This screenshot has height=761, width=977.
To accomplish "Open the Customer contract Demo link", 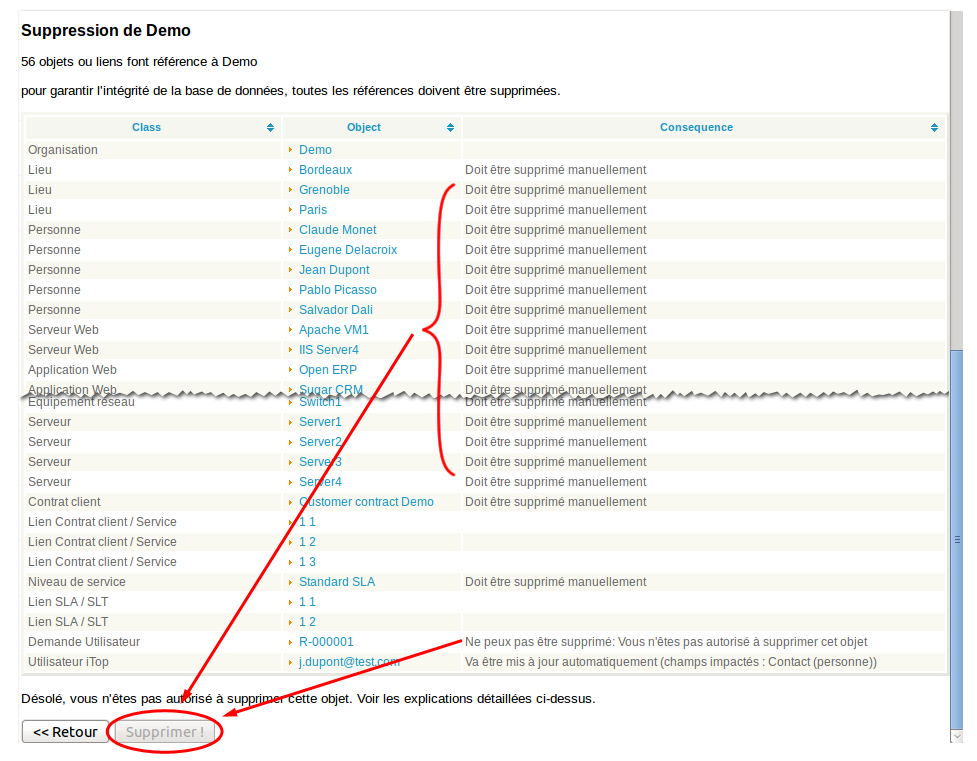I will click(366, 502).
